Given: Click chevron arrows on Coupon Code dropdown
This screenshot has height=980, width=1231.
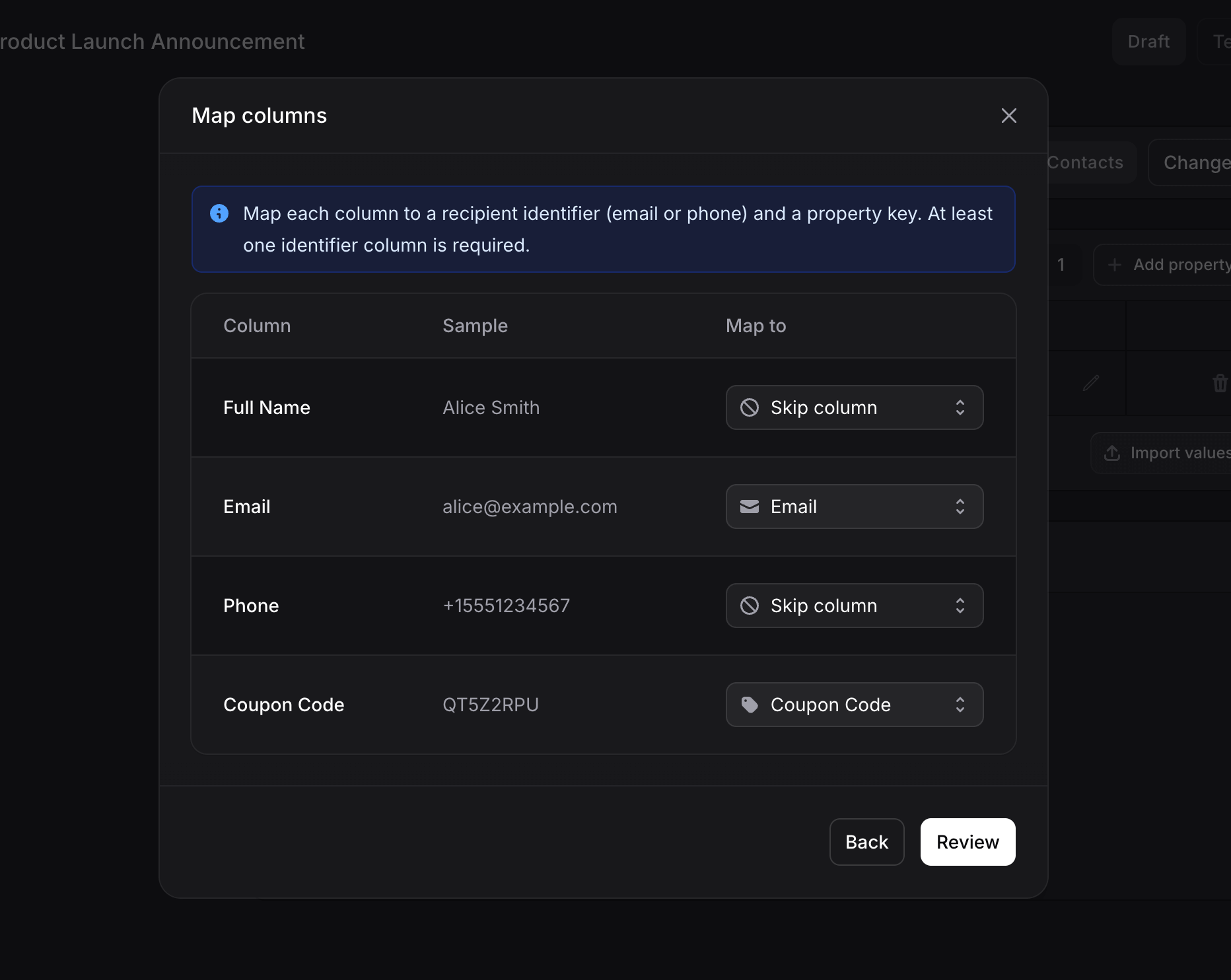Looking at the screenshot, I should [960, 705].
